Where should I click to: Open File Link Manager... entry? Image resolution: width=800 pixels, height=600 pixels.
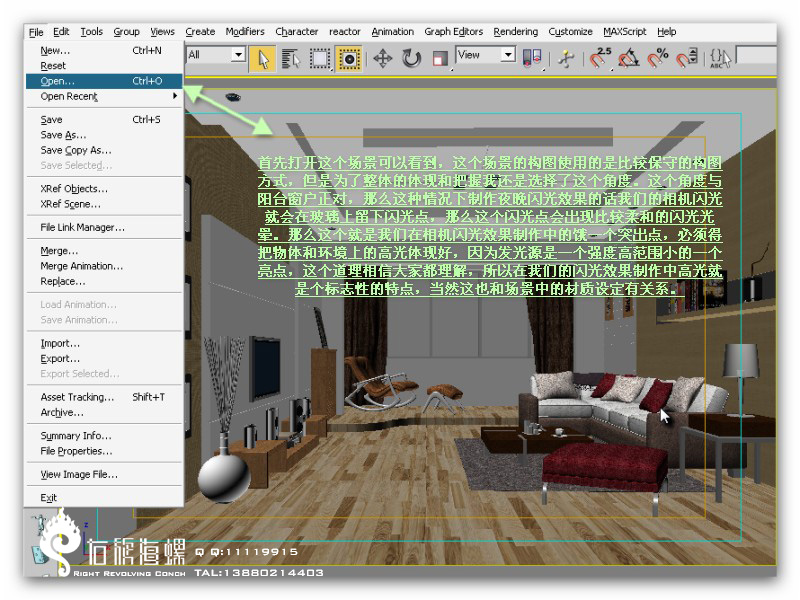104,228
